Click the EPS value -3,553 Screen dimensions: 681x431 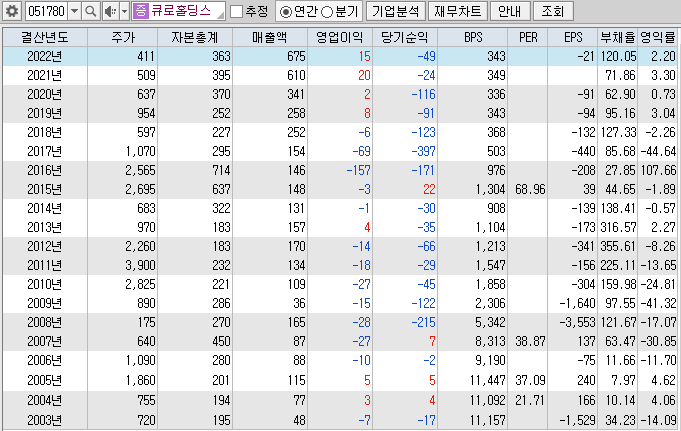pos(577,322)
